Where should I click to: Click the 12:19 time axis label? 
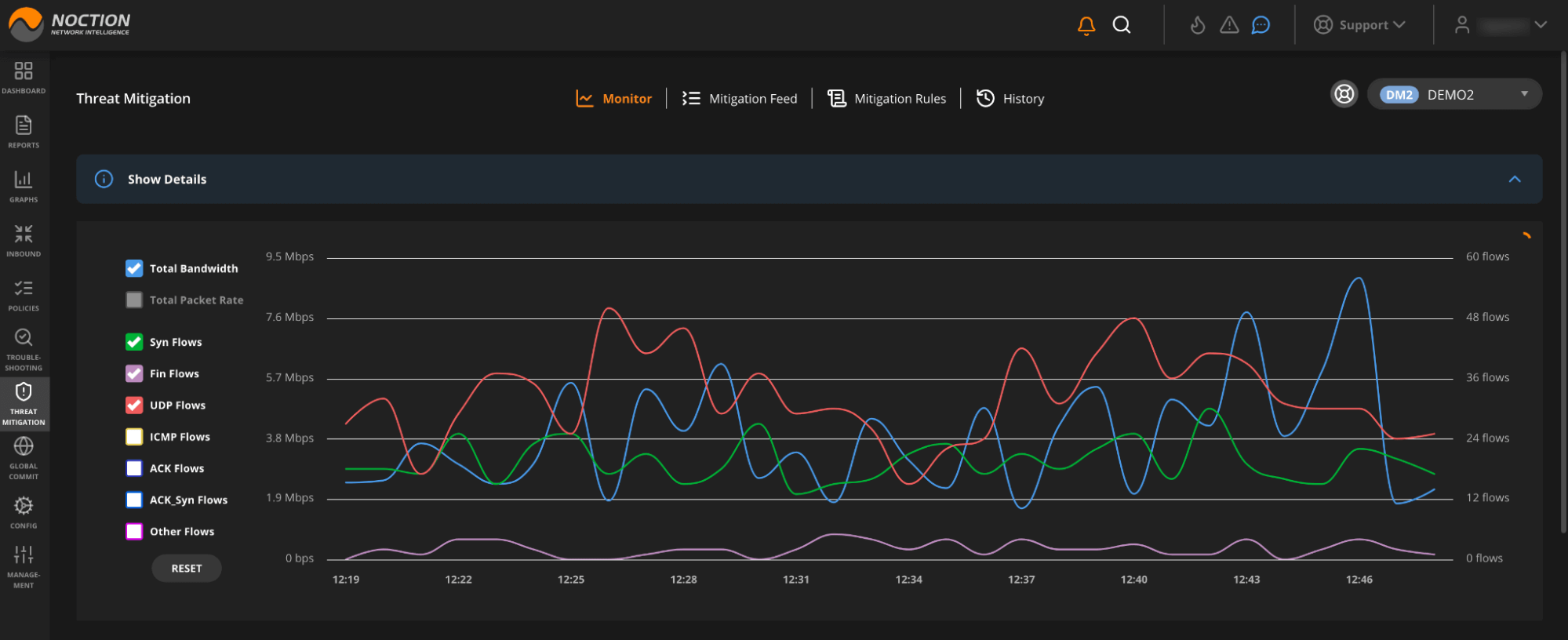tap(346, 580)
